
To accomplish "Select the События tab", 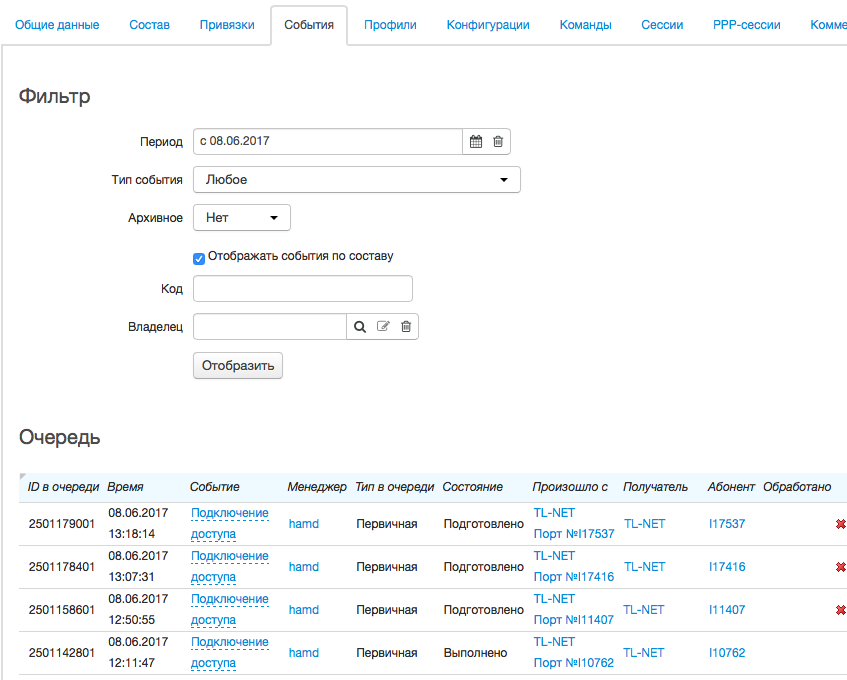I will (x=309, y=25).
